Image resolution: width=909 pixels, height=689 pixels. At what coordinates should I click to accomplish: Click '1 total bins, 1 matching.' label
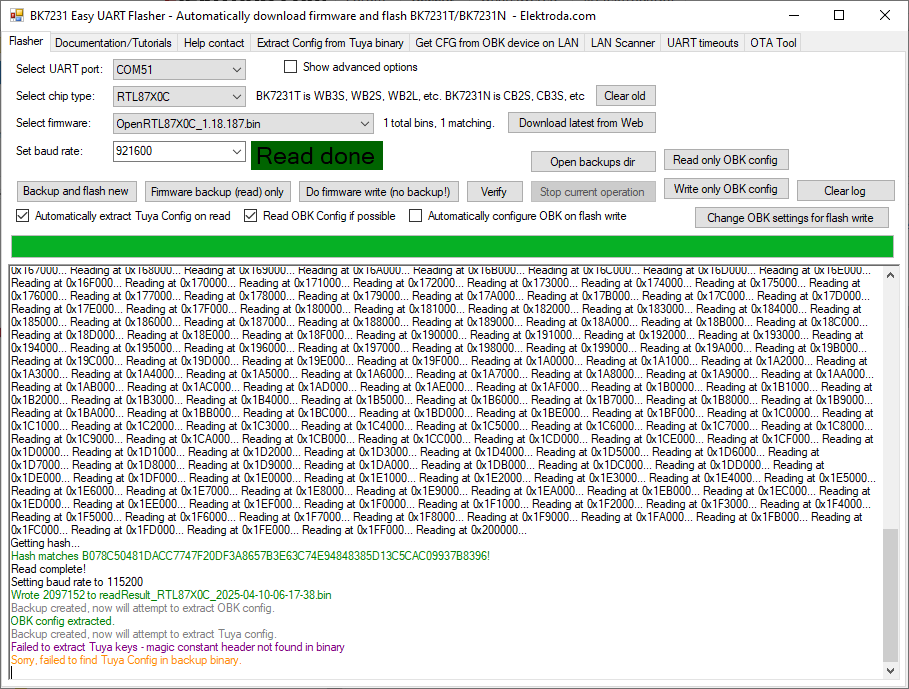[x=439, y=123]
